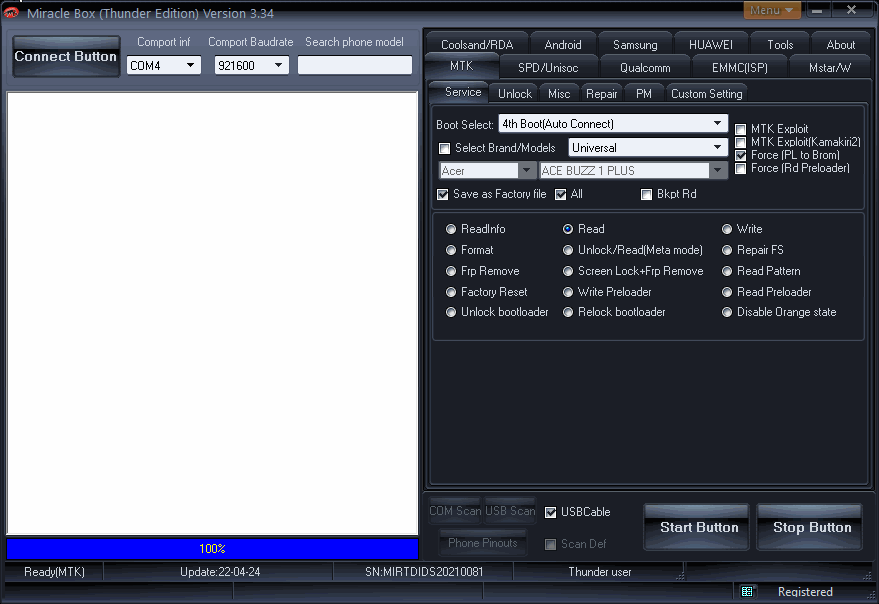Open the Unlock sub-tab

click(x=515, y=94)
